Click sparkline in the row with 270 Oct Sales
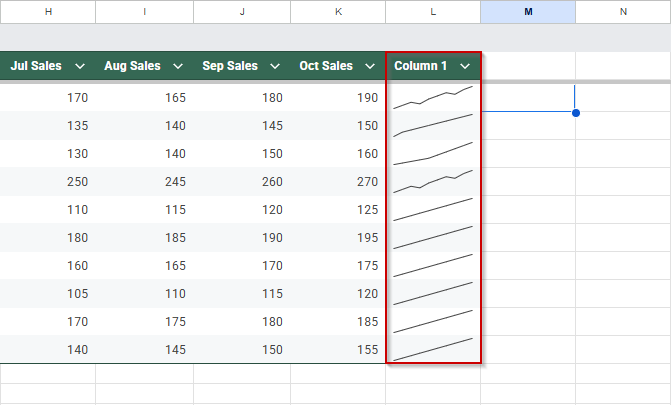This screenshot has height=405, width=671. 433,182
